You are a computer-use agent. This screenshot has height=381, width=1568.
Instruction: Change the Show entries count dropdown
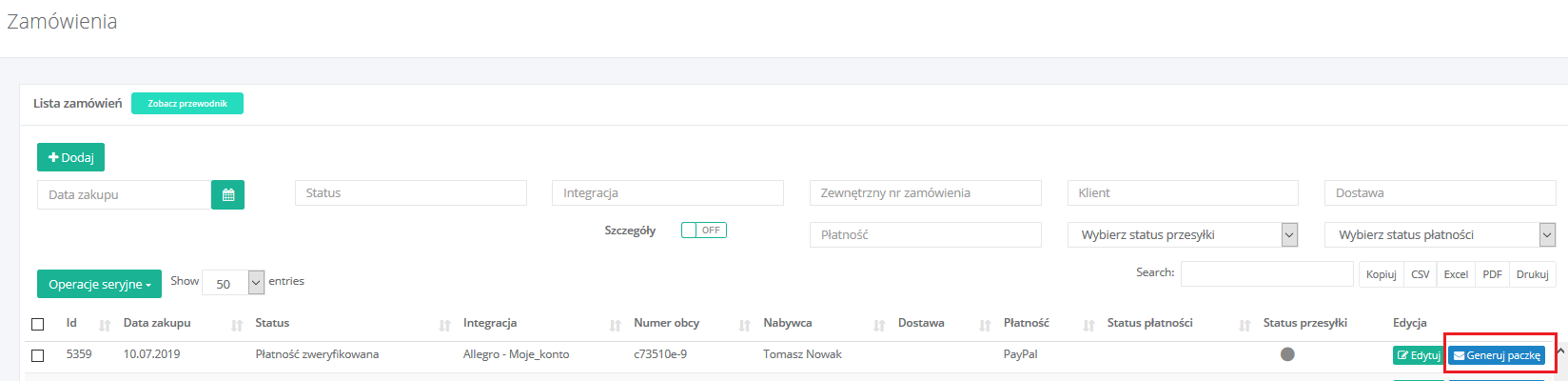pos(233,283)
